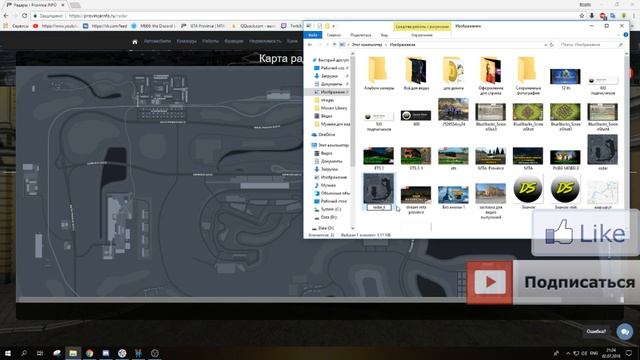640x360 pixels.
Task: Open the site chat bubble icon
Action: [624, 331]
